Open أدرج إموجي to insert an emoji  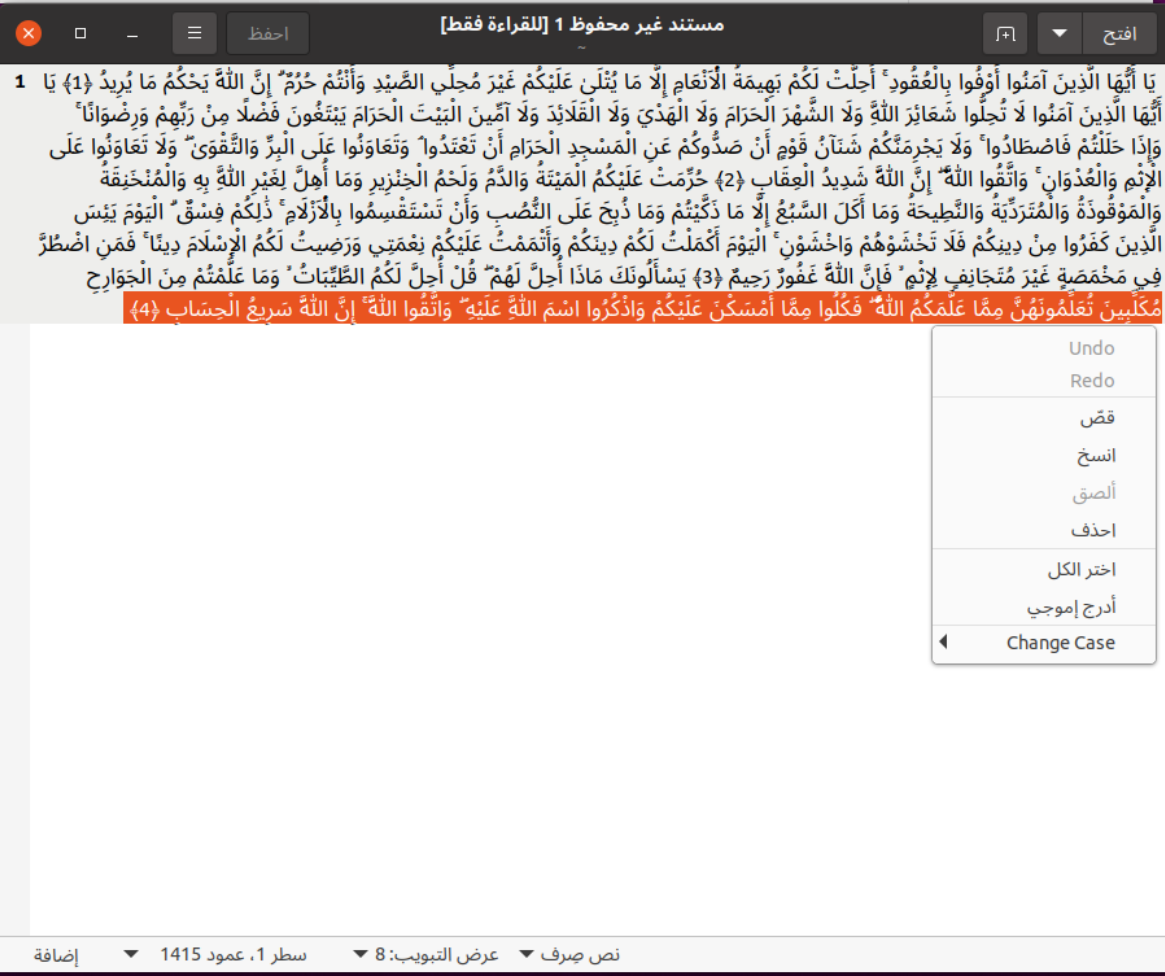1043,606
